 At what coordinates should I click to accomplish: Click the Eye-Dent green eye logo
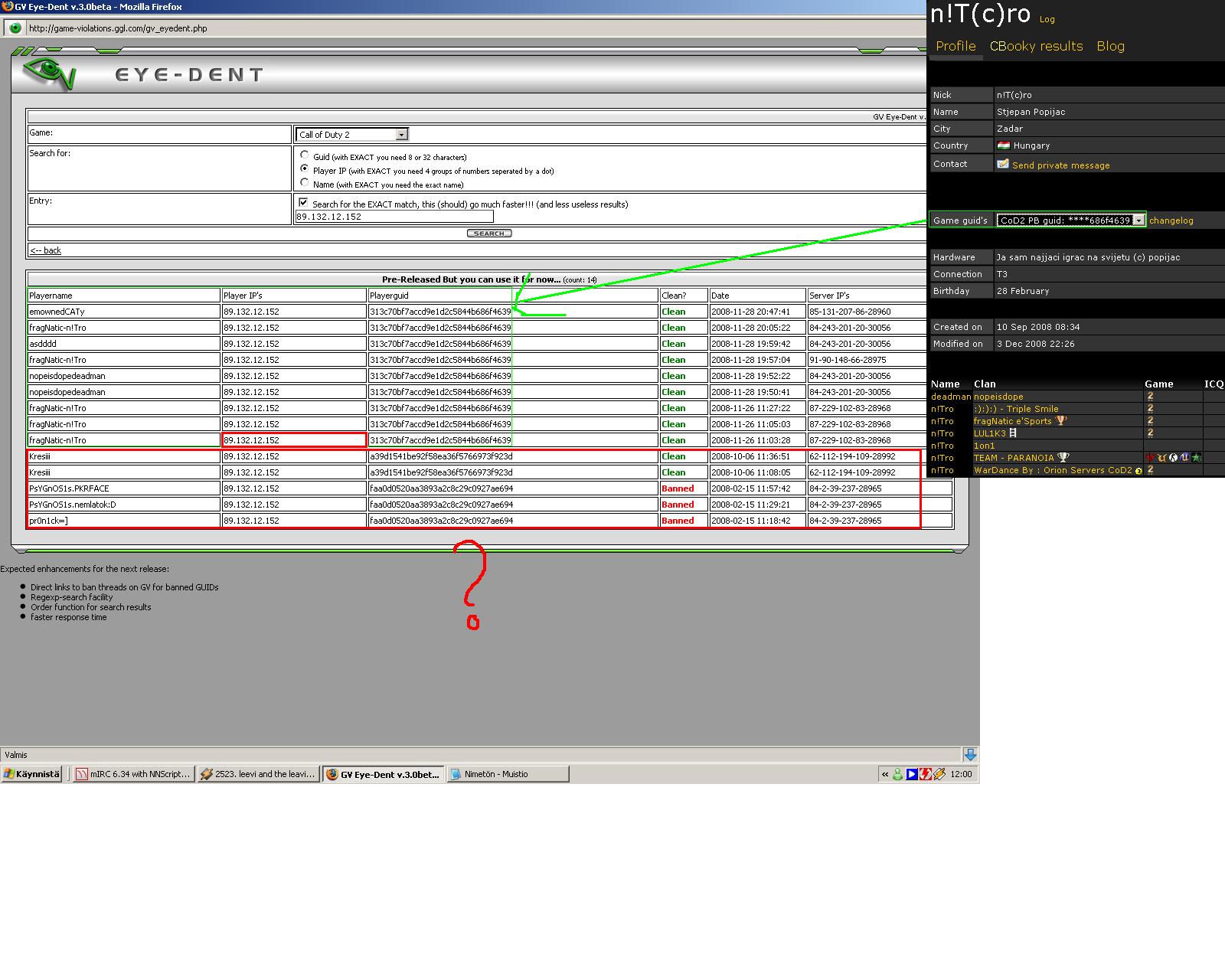(x=49, y=72)
